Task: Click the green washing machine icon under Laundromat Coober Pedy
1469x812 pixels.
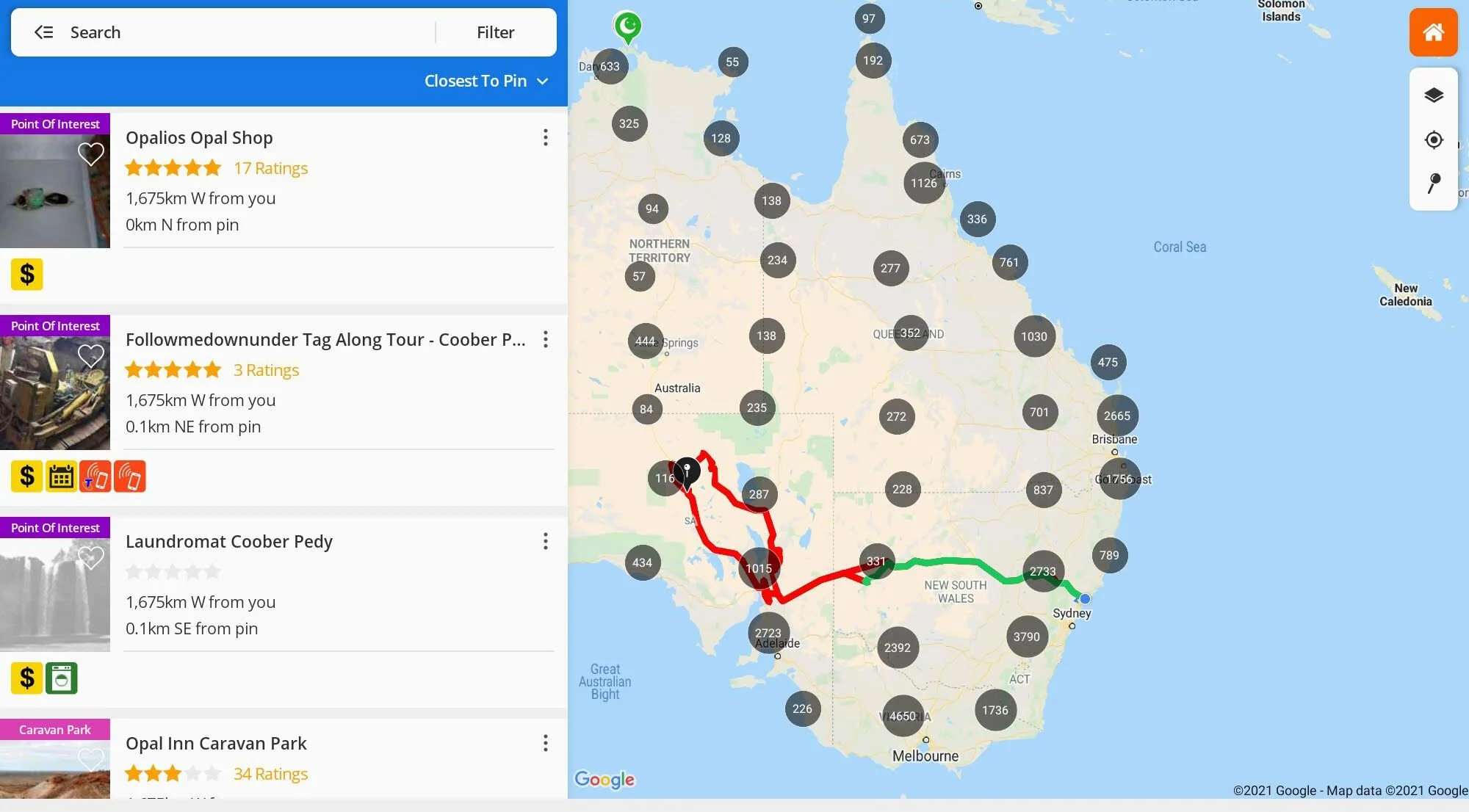Action: 62,678
